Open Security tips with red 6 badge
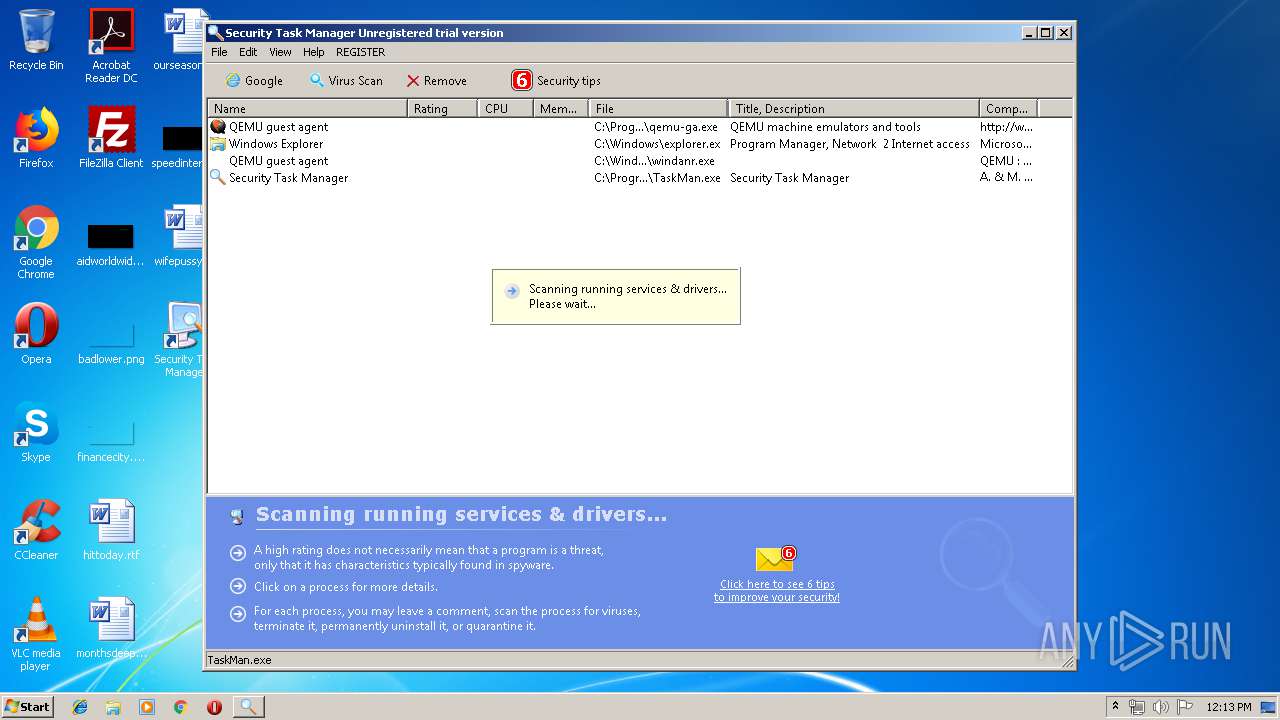 click(556, 81)
